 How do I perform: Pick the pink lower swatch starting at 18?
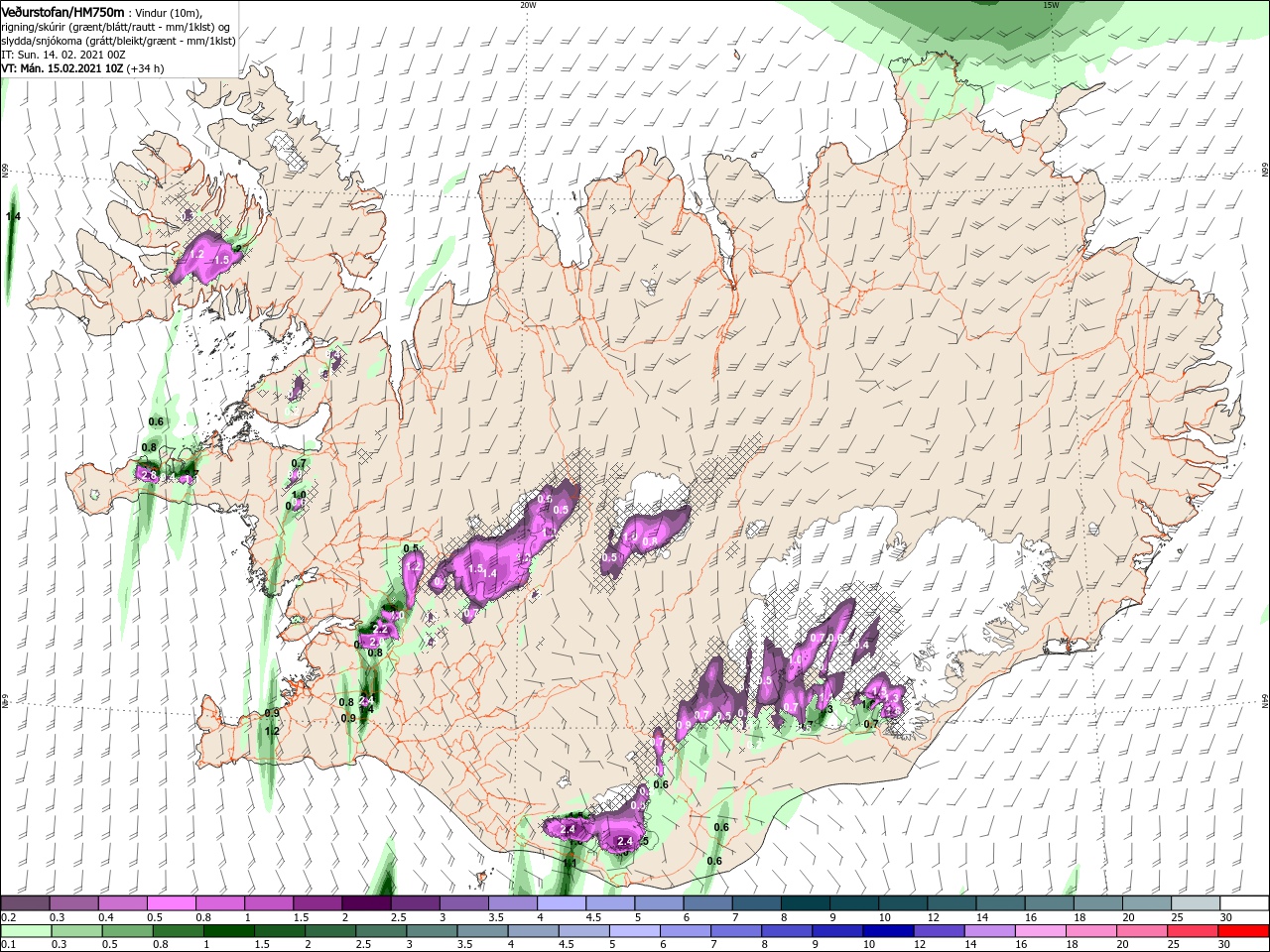click(x=1092, y=931)
